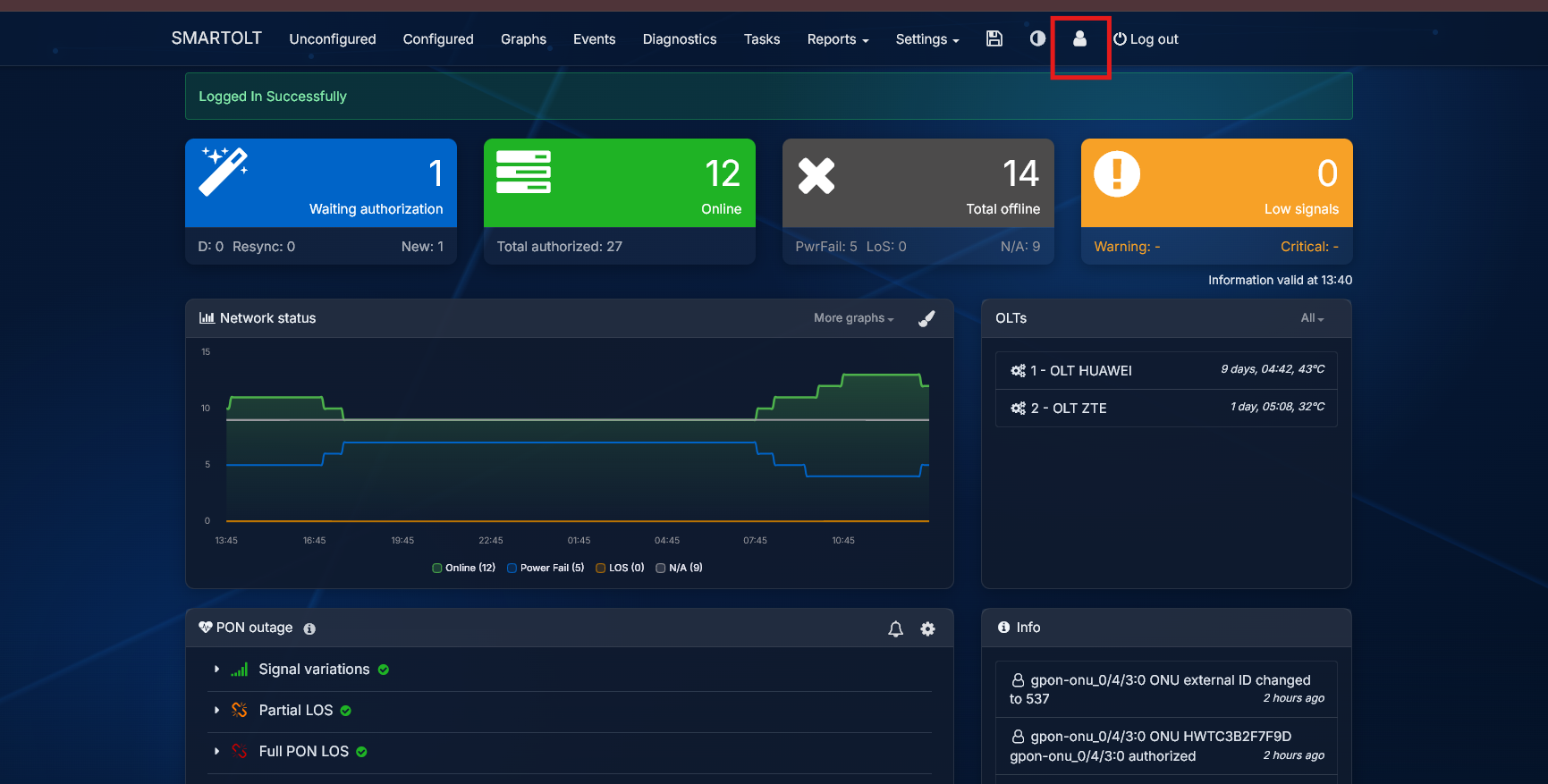Open the Online ONUs card label
Screen dimensions: 1548x784
coord(721,209)
